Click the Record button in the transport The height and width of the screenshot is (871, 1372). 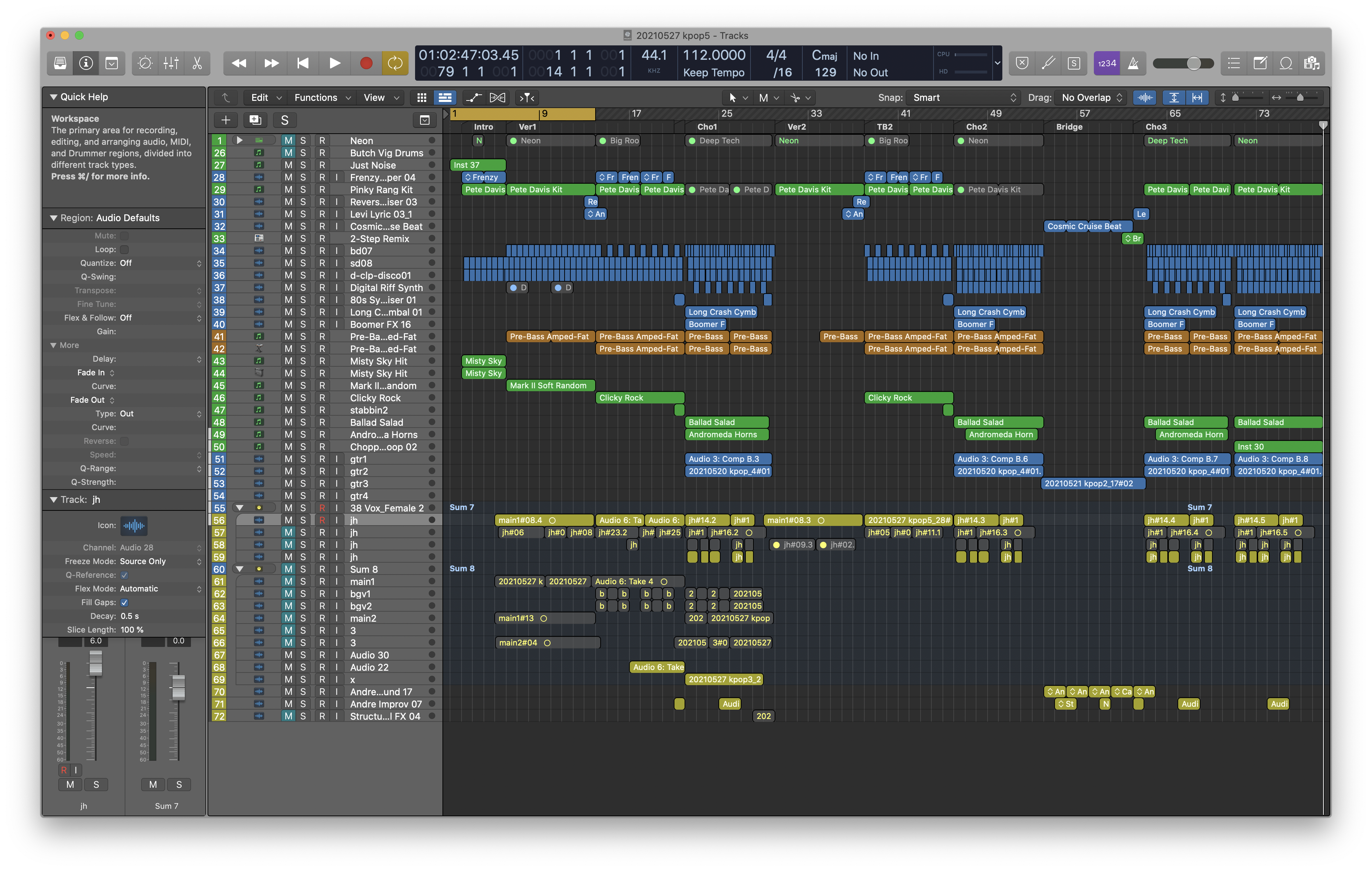pyautogui.click(x=366, y=63)
